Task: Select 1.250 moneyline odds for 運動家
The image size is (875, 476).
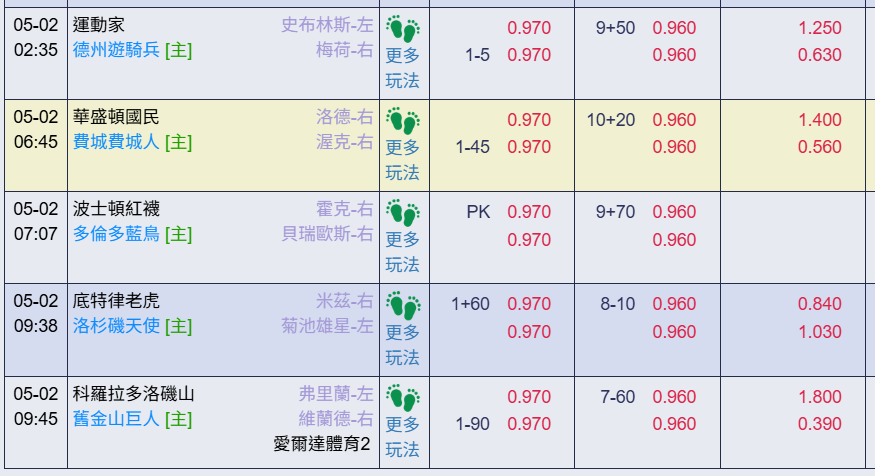Action: (820, 28)
